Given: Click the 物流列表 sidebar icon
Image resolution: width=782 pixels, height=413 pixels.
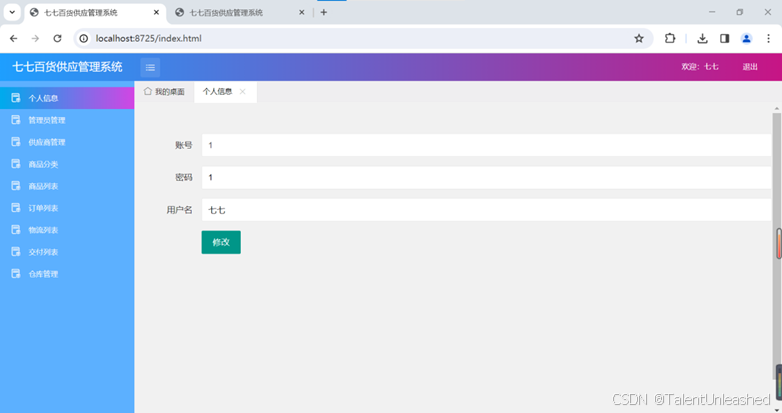Looking at the screenshot, I should [16, 229].
